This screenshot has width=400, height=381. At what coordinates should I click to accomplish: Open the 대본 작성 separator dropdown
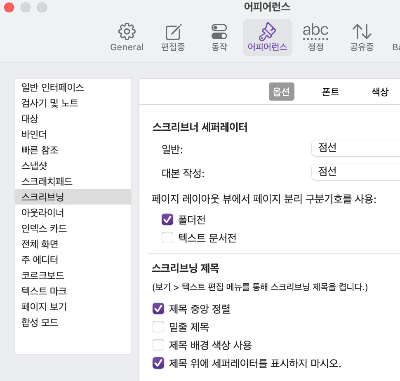(x=356, y=172)
